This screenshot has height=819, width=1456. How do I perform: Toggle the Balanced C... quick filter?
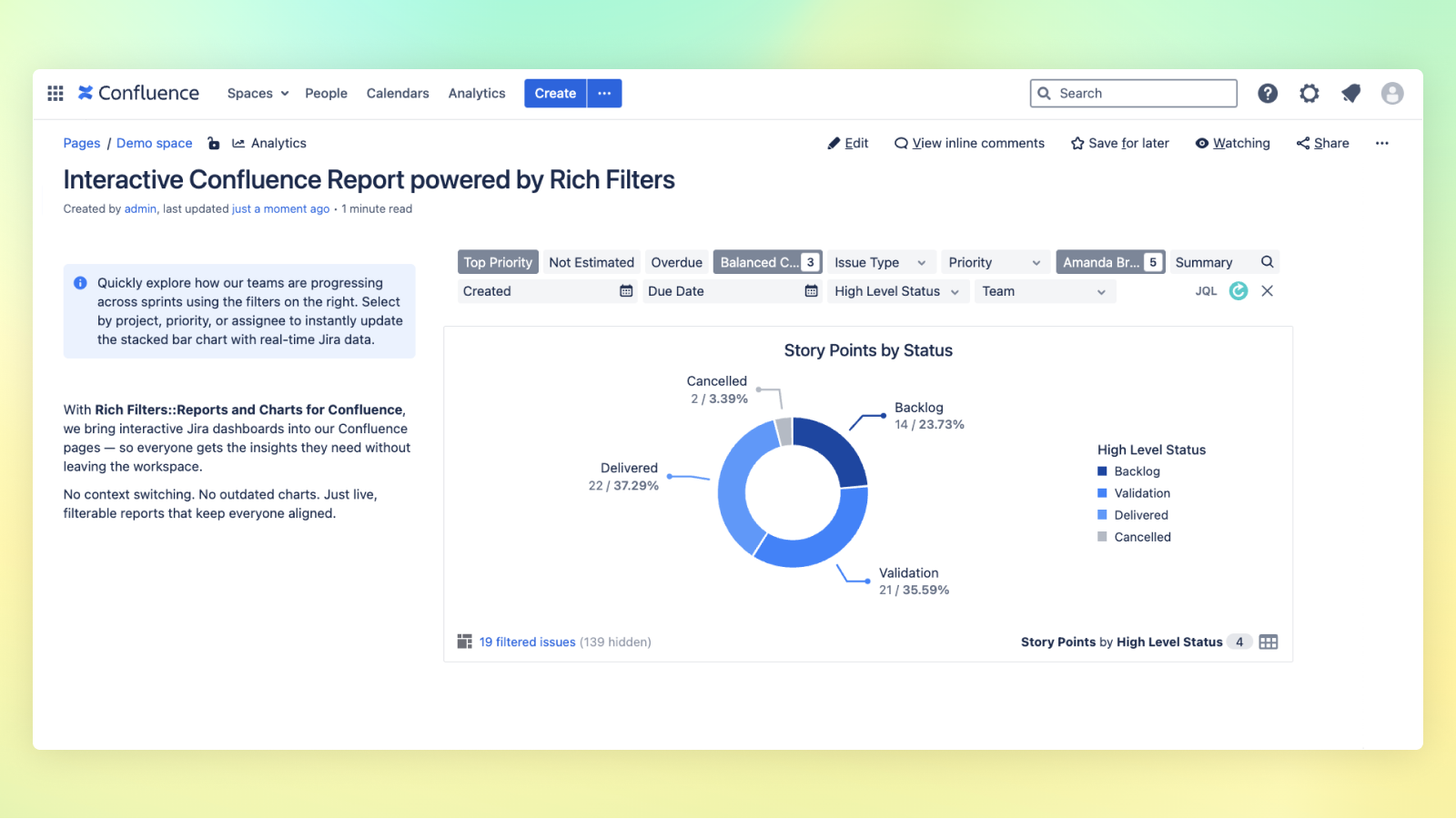pyautogui.click(x=768, y=262)
